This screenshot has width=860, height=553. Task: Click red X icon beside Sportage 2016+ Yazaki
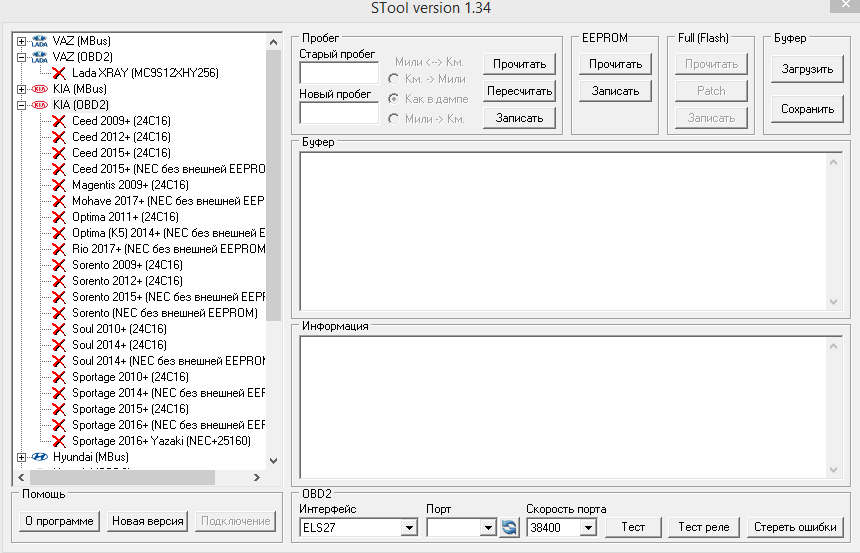60,441
